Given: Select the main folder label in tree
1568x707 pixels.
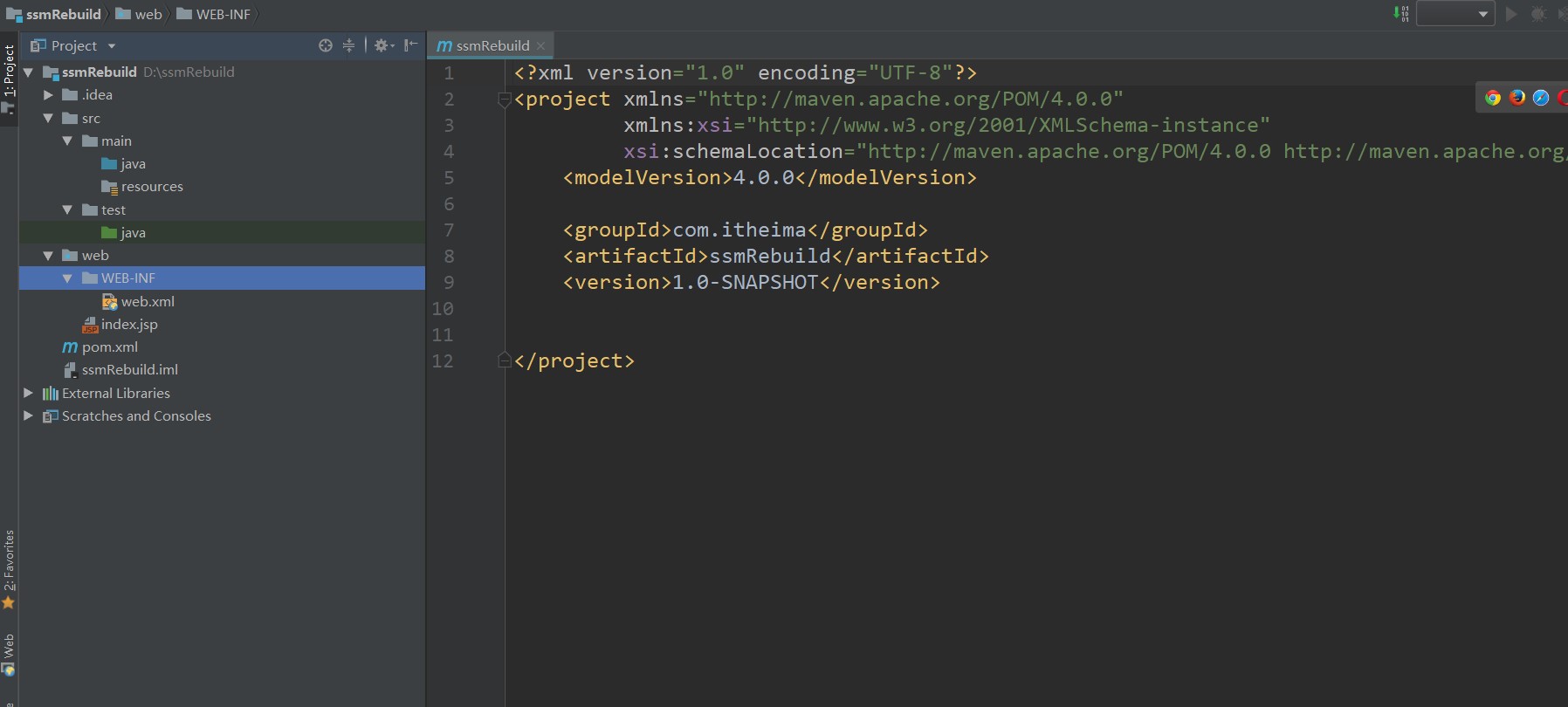Looking at the screenshot, I should tap(116, 141).
